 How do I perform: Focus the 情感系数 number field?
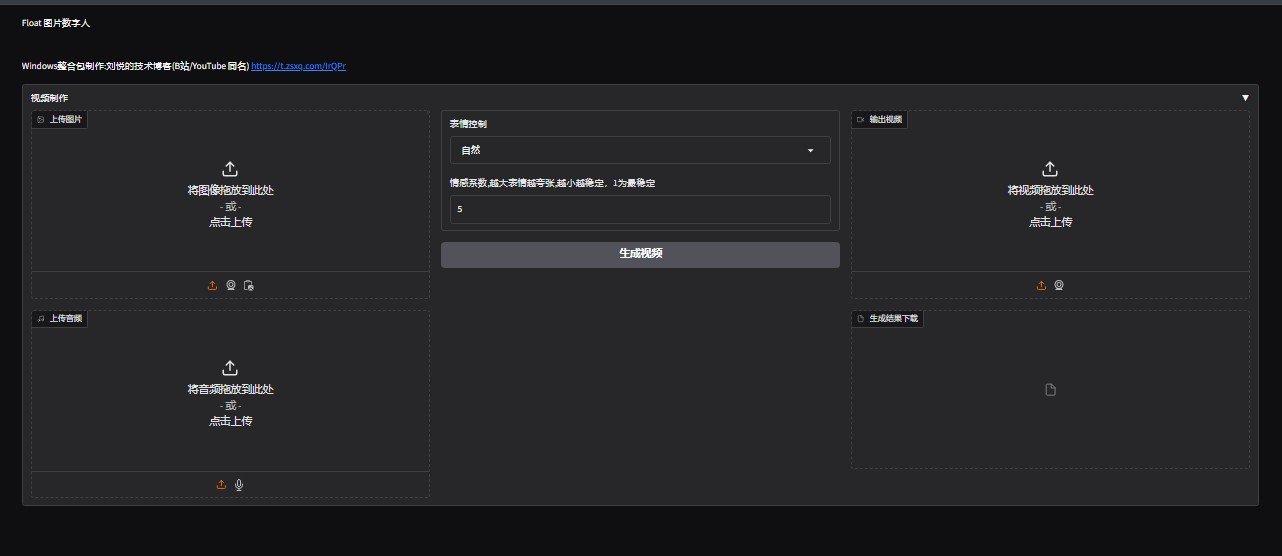coord(640,210)
